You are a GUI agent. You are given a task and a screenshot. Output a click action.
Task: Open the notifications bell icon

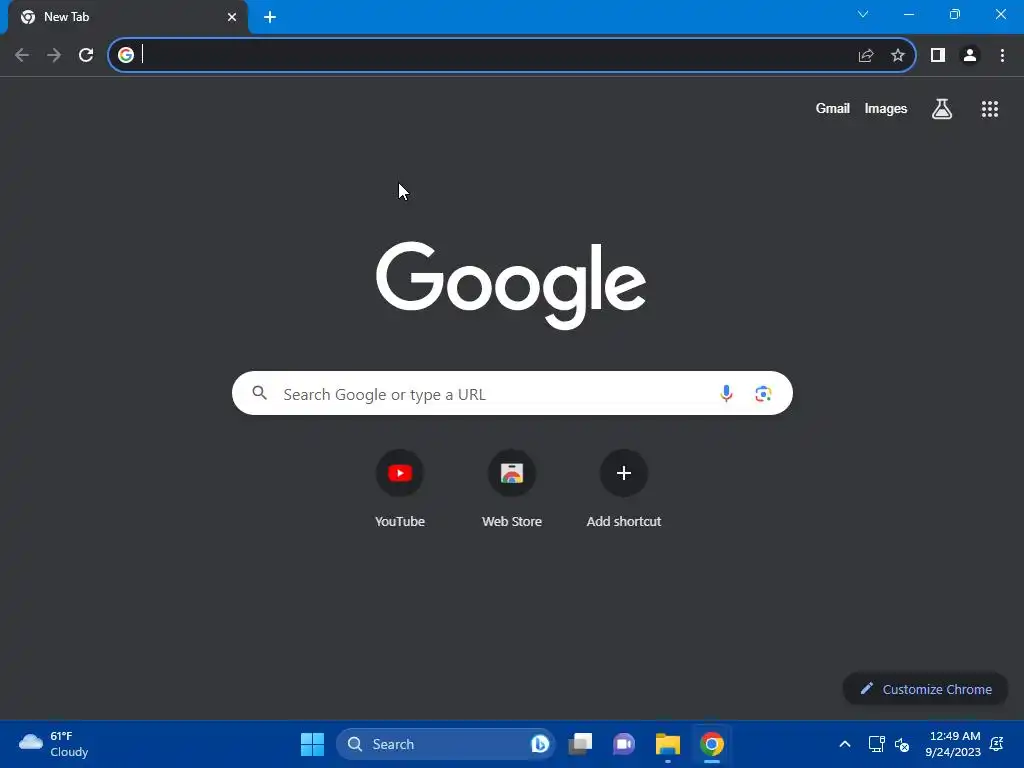pyautogui.click(x=997, y=744)
